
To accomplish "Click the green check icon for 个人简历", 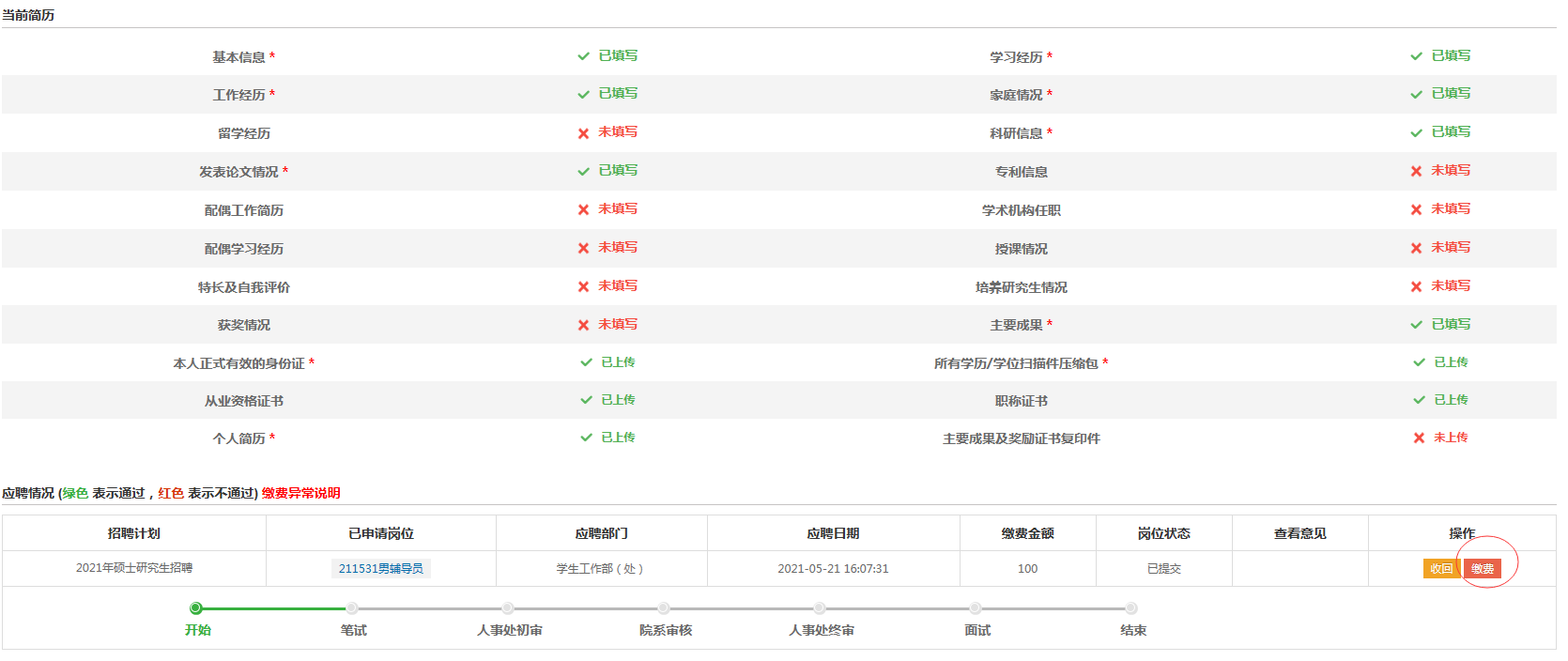I will [586, 438].
